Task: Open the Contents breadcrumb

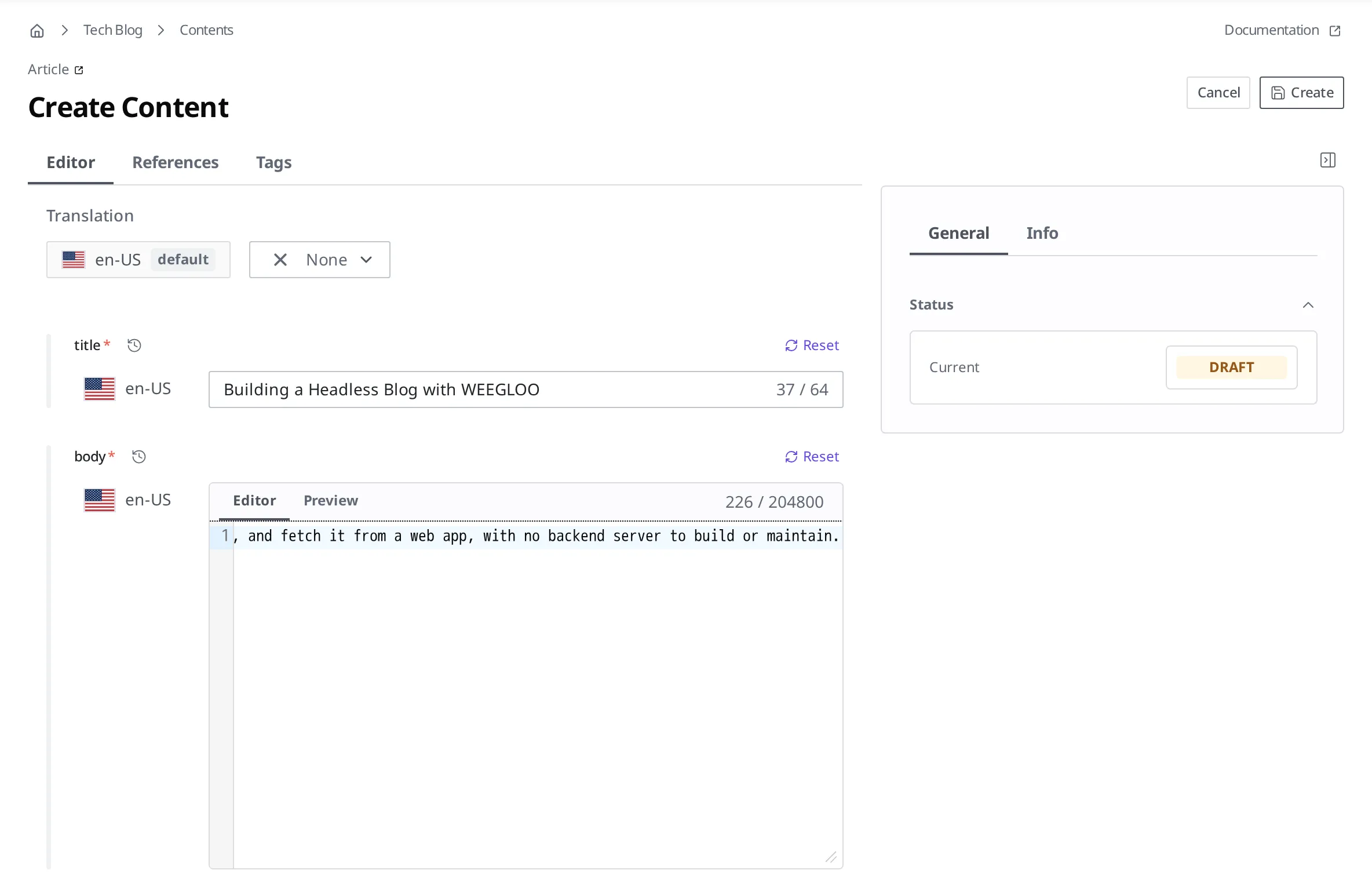Action: tap(206, 30)
